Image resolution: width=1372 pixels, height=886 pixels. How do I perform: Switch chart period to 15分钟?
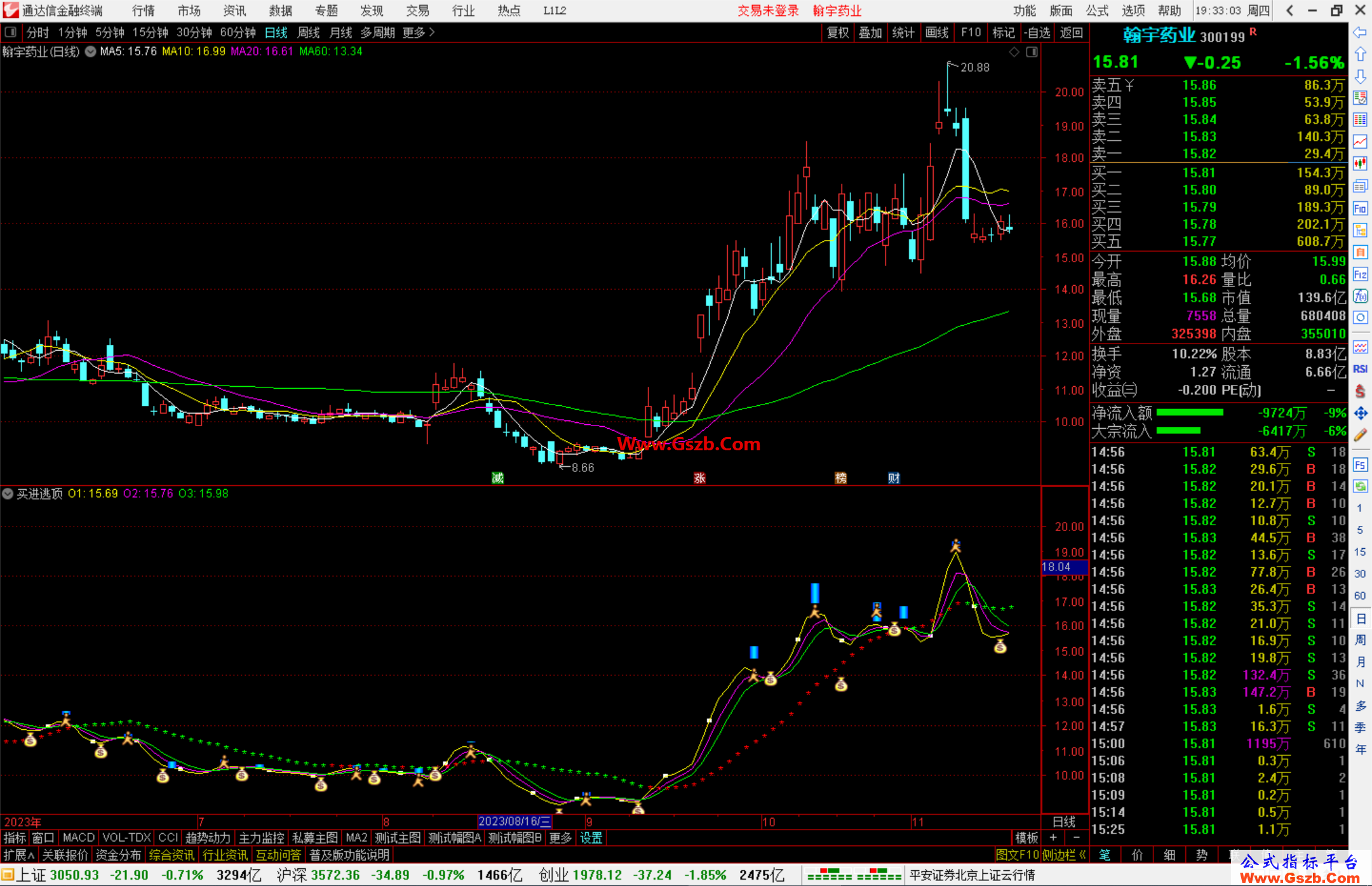tap(150, 32)
